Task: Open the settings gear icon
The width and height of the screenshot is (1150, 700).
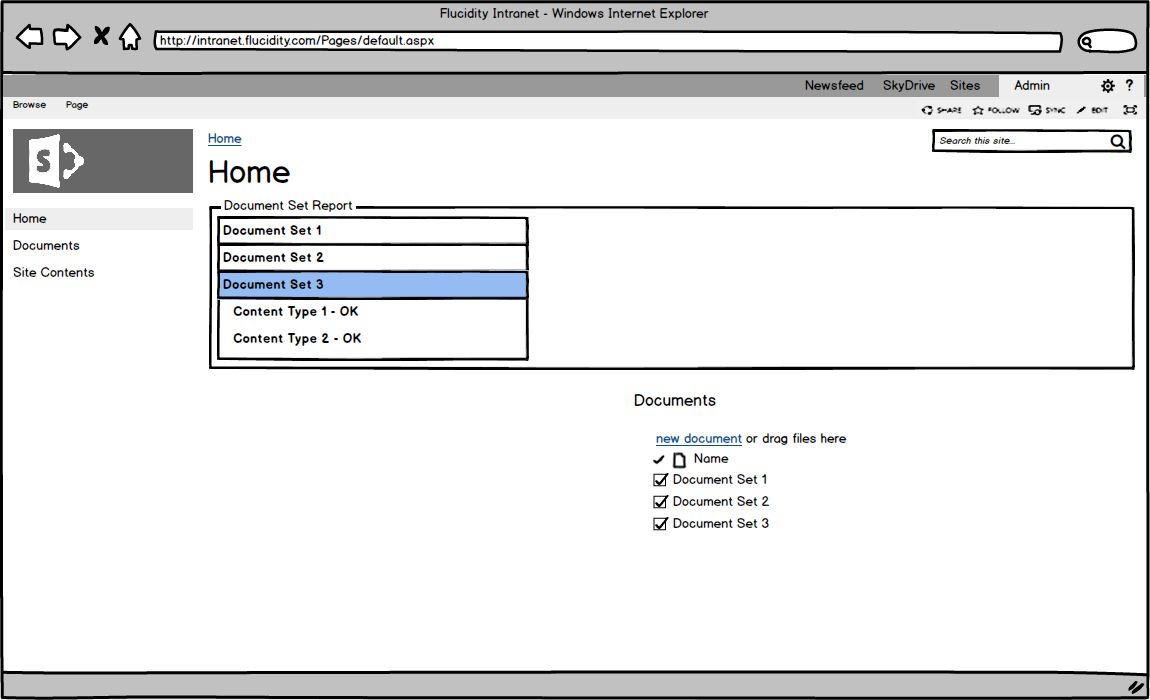Action: click(1107, 86)
